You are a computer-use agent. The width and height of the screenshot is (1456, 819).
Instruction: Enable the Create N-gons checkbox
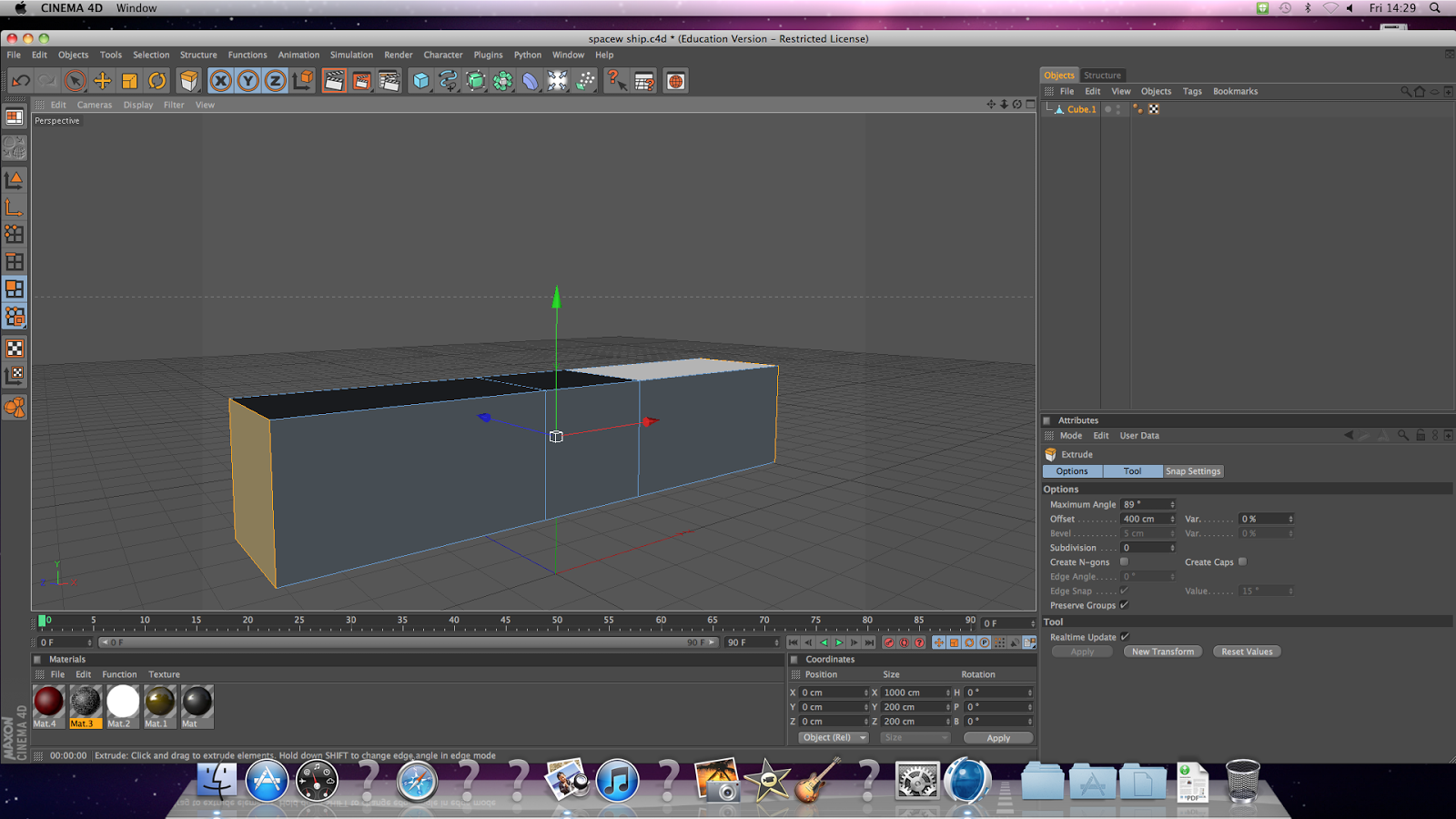coord(1124,562)
